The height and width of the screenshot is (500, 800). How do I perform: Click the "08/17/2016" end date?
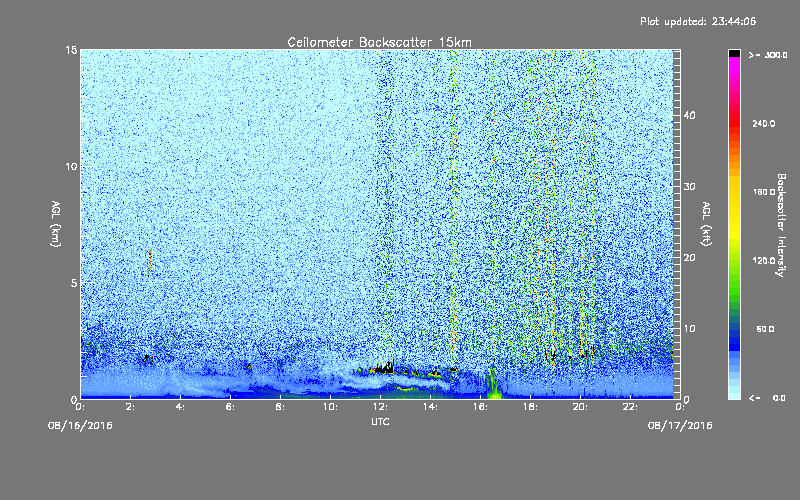680,426
